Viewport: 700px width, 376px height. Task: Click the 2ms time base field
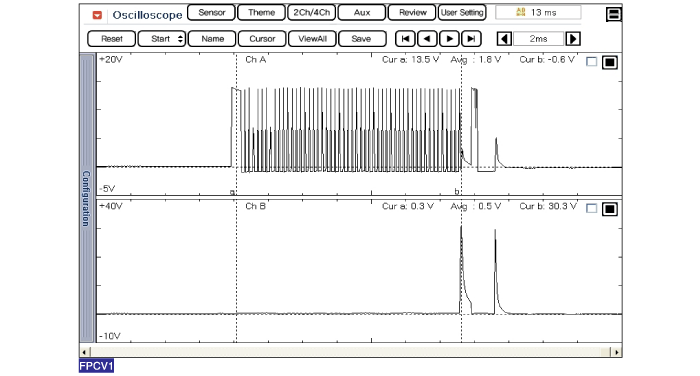(x=538, y=39)
